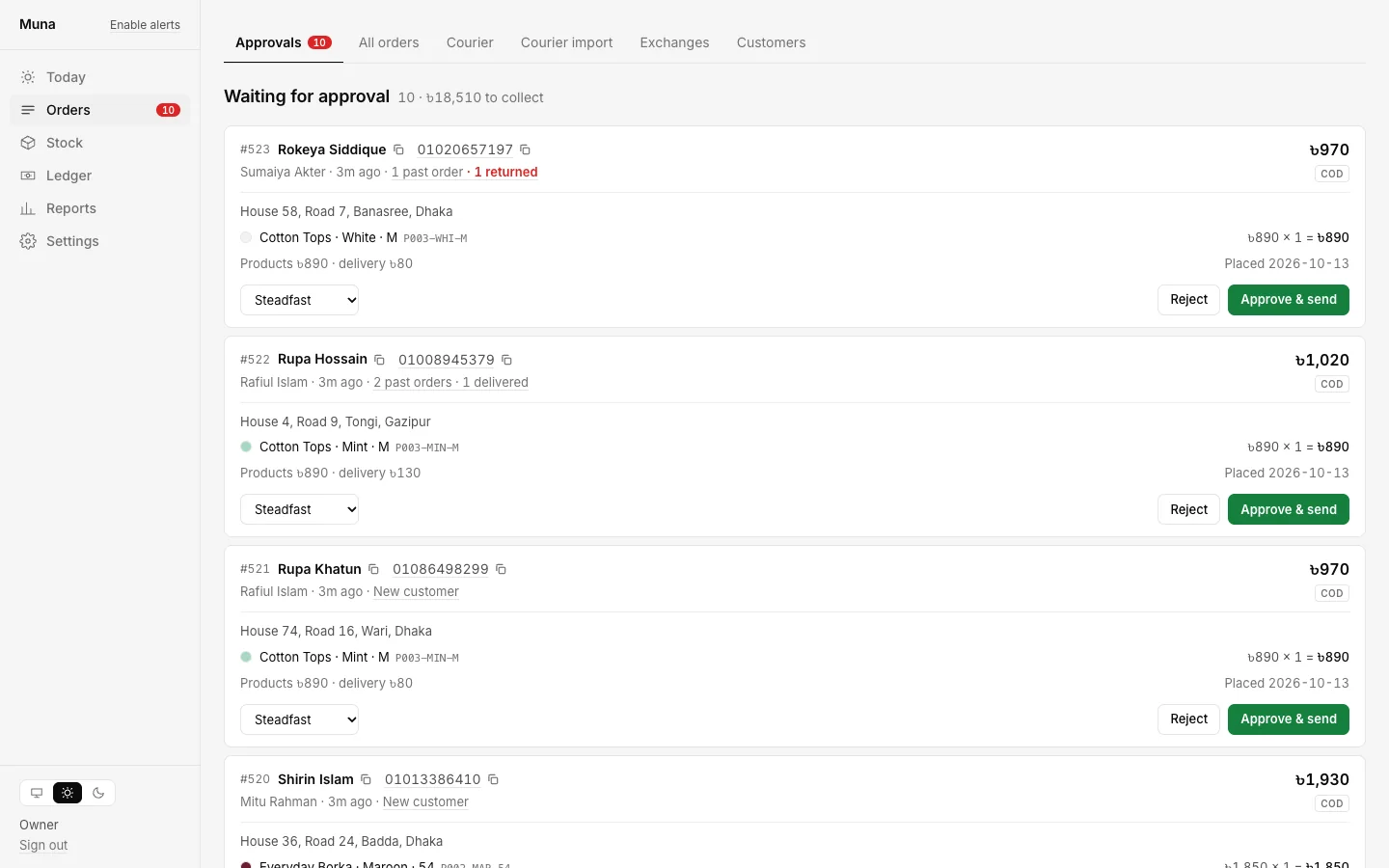Copy phone number 01086498299
The image size is (1389, 868).
pos(501,569)
